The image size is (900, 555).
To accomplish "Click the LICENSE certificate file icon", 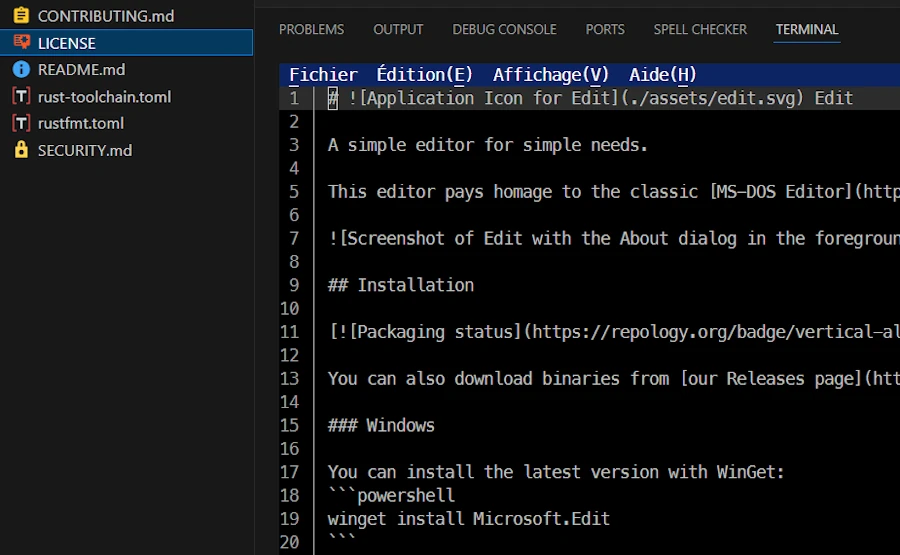I will pos(21,43).
